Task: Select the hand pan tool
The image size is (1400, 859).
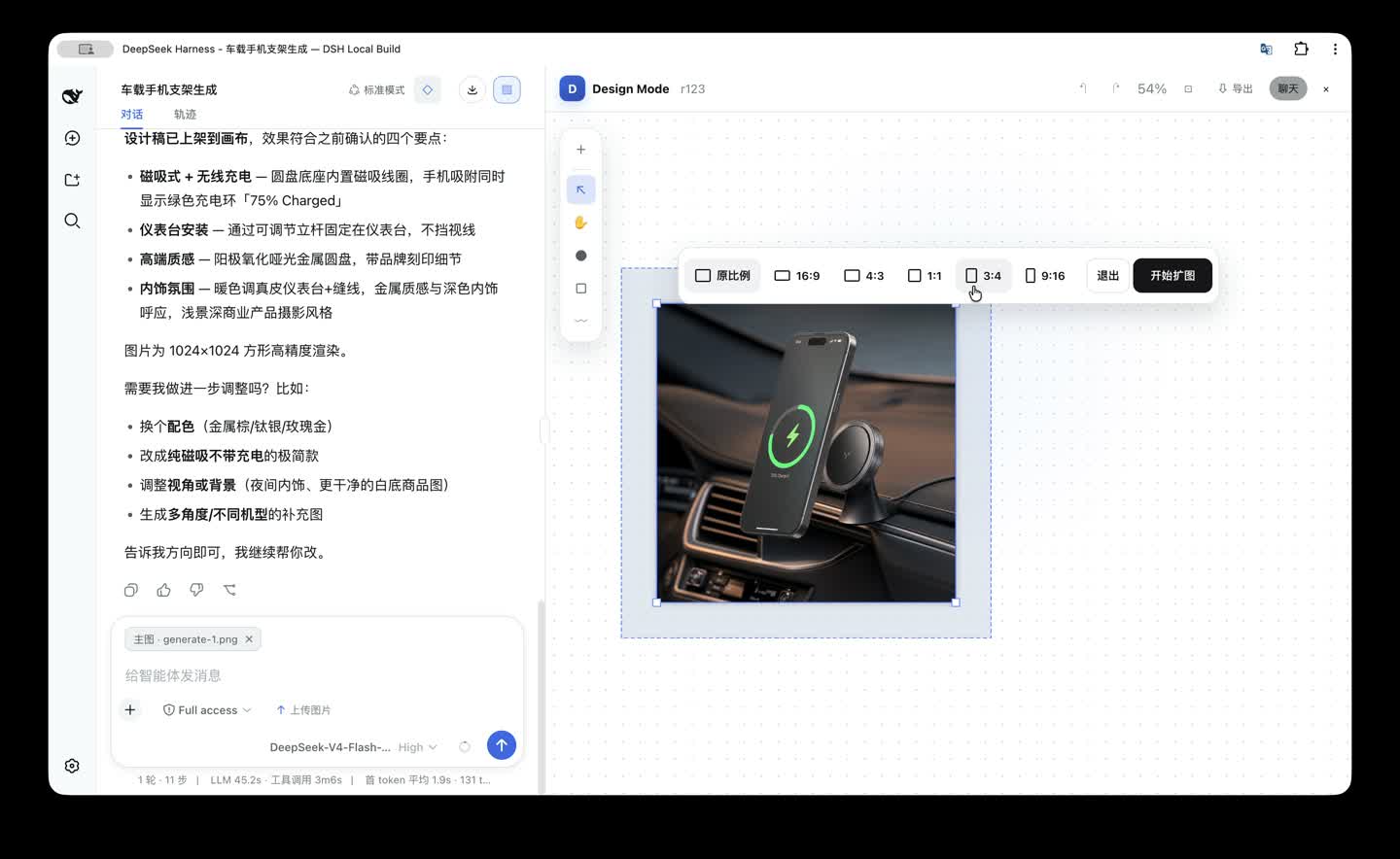Action: 581,223
